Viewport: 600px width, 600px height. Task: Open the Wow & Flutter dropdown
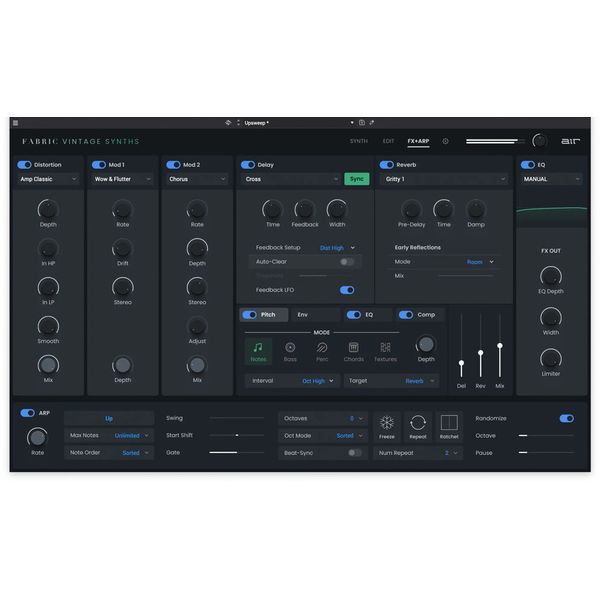(122, 179)
